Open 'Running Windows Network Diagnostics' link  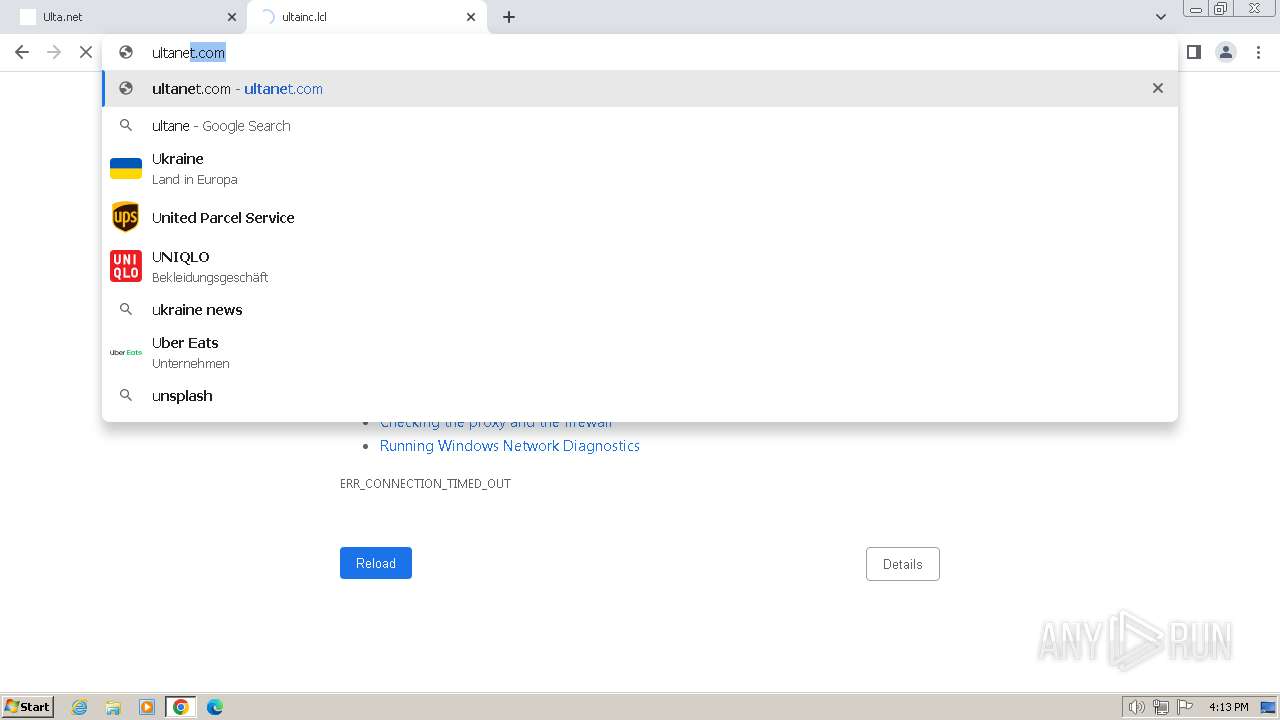pyautogui.click(x=510, y=446)
